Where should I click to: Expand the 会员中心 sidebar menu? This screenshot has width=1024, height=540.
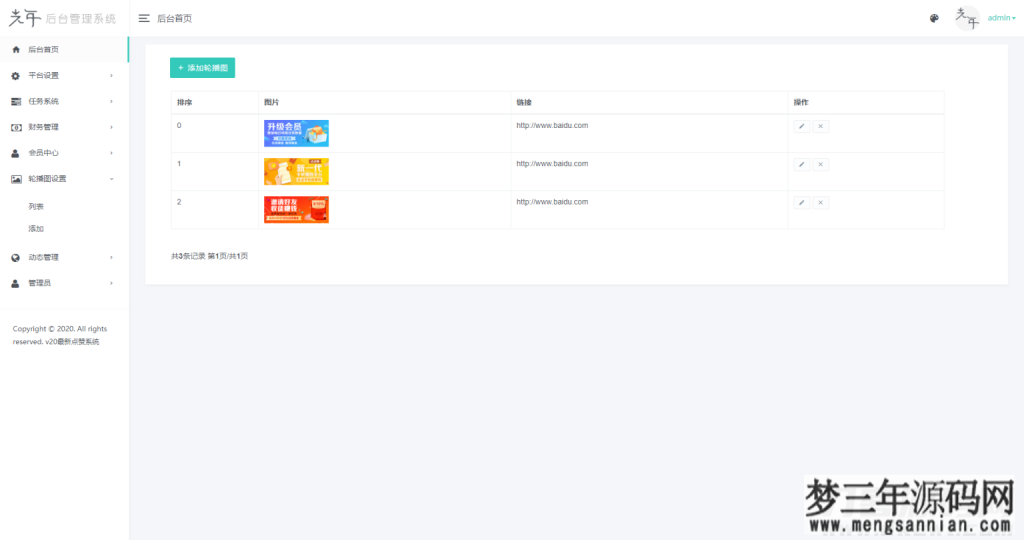(x=62, y=153)
